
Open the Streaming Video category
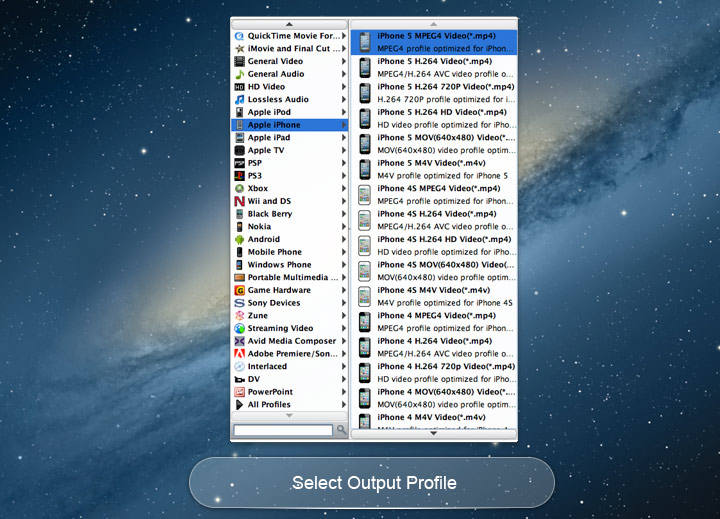click(289, 328)
